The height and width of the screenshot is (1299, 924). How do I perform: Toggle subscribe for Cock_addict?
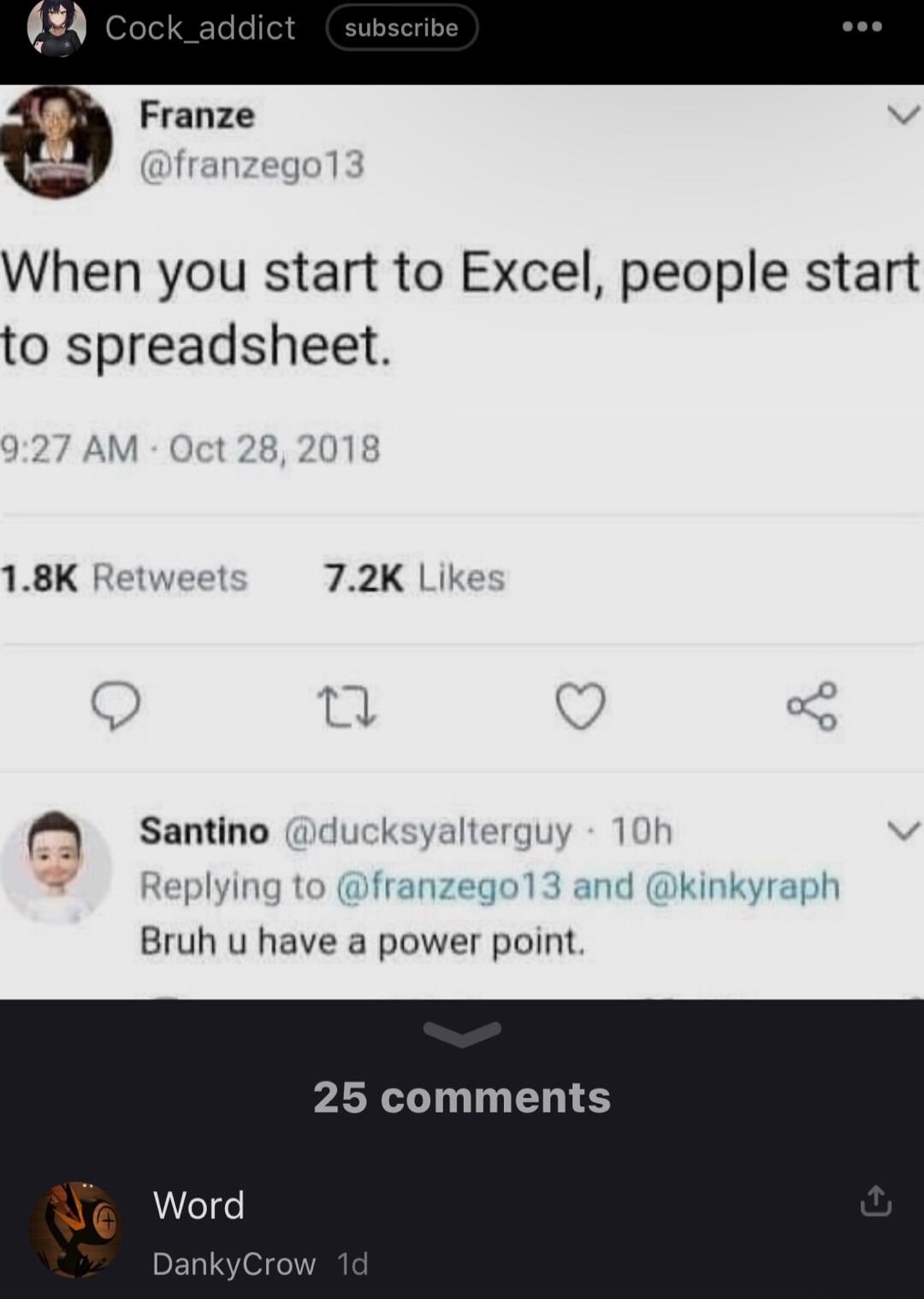click(x=400, y=27)
